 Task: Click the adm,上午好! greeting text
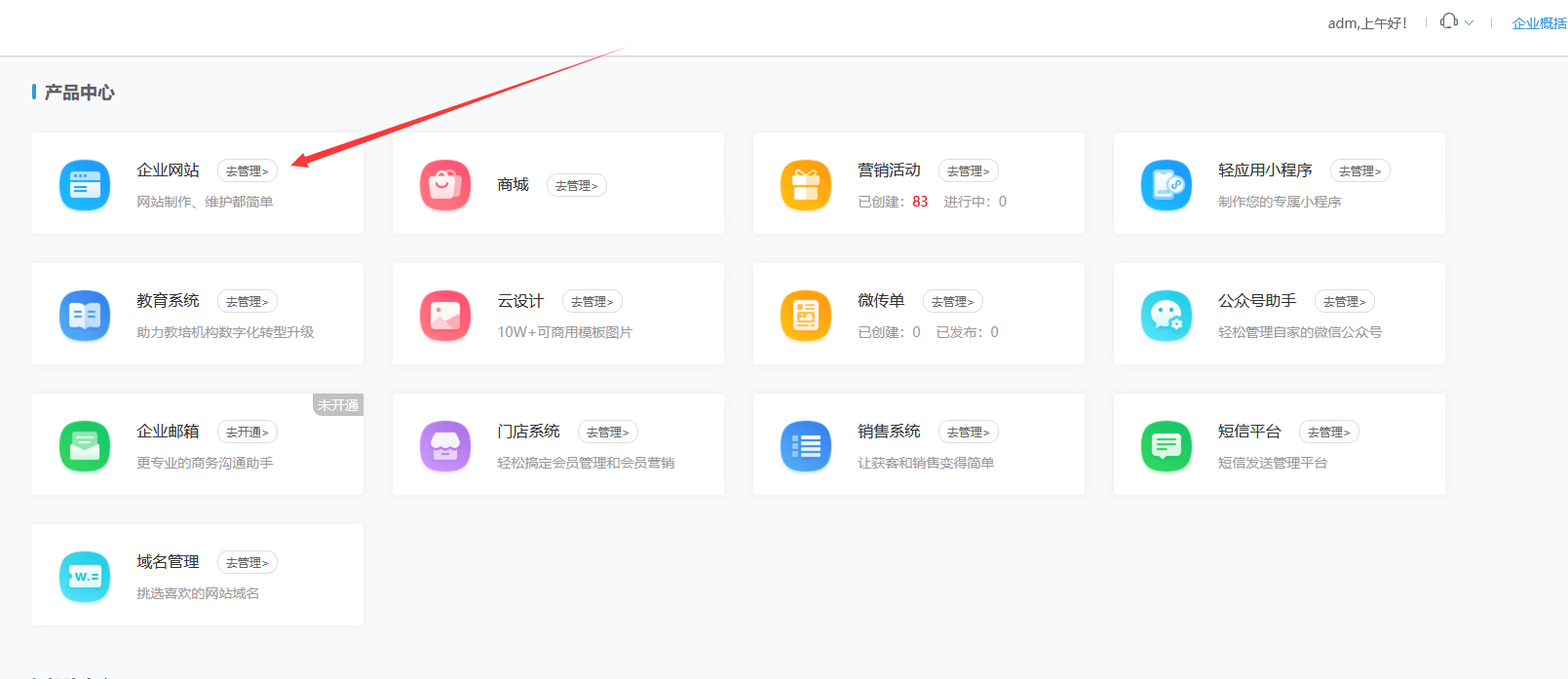(1367, 23)
